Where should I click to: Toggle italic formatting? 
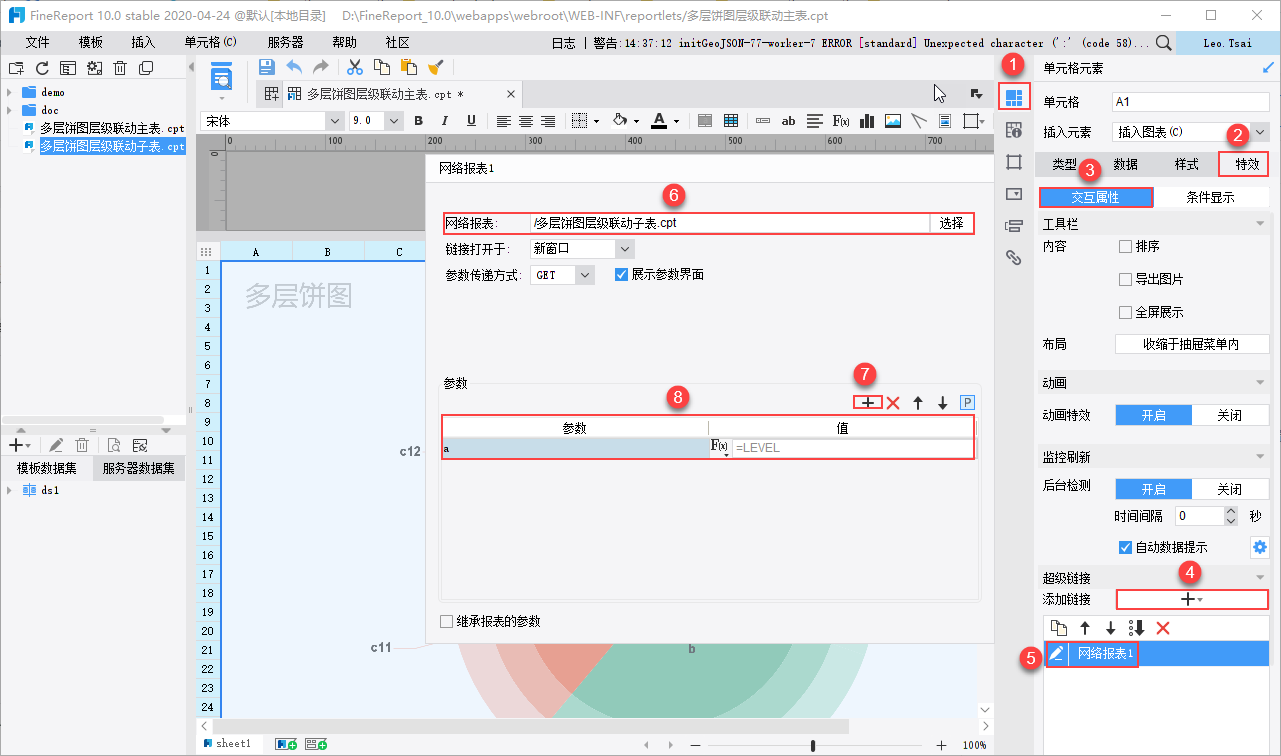[444, 121]
